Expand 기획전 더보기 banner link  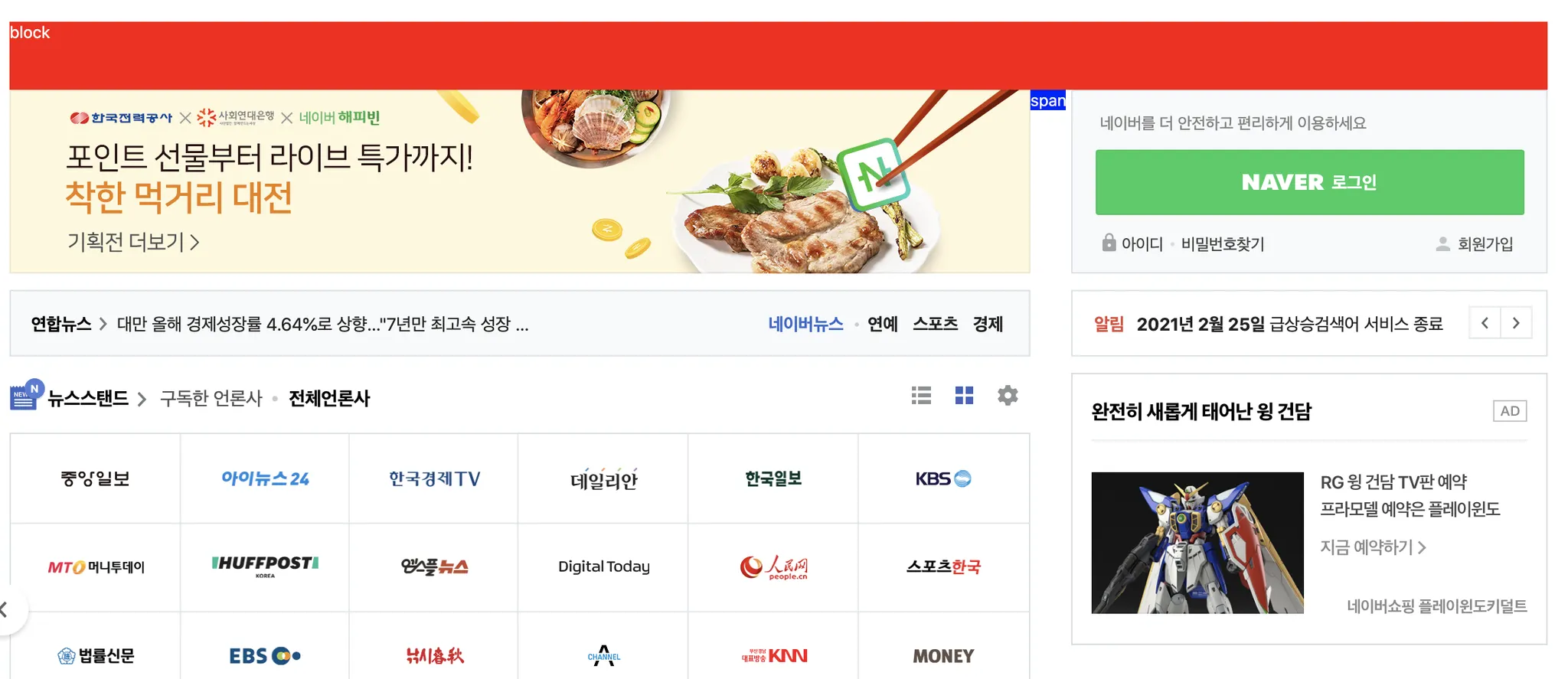tap(134, 242)
